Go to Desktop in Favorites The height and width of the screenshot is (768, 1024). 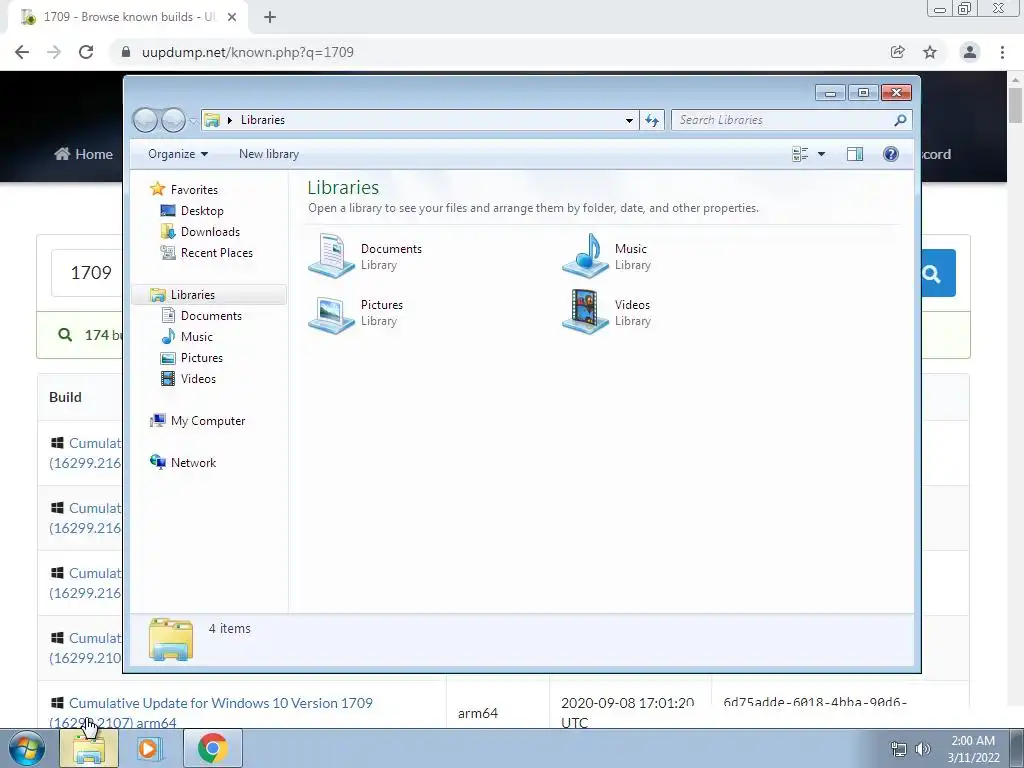(x=202, y=210)
